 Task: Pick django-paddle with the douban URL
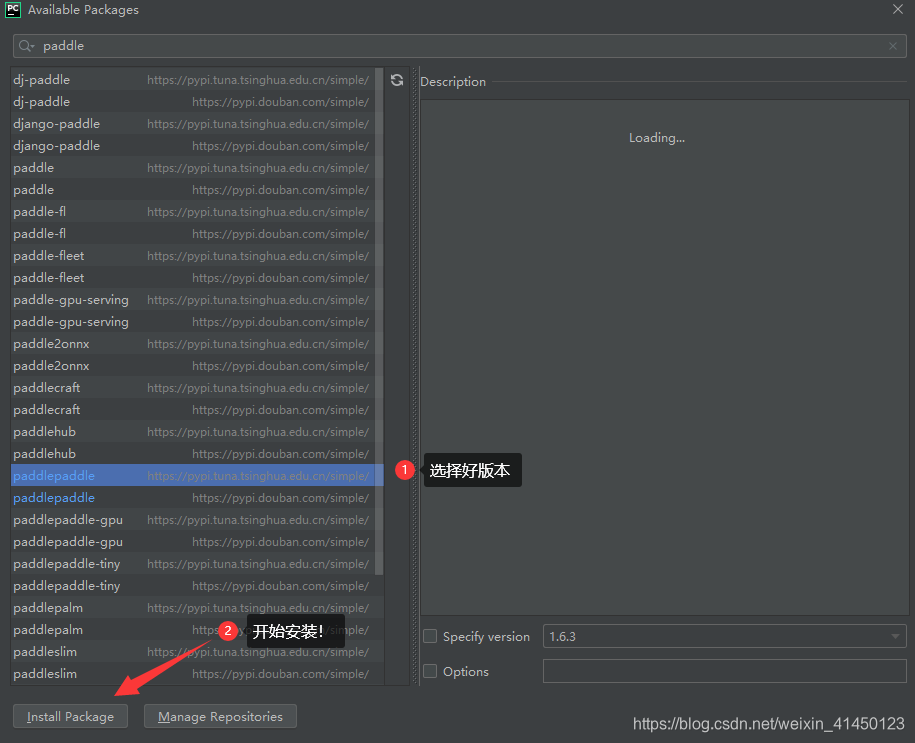coord(193,146)
